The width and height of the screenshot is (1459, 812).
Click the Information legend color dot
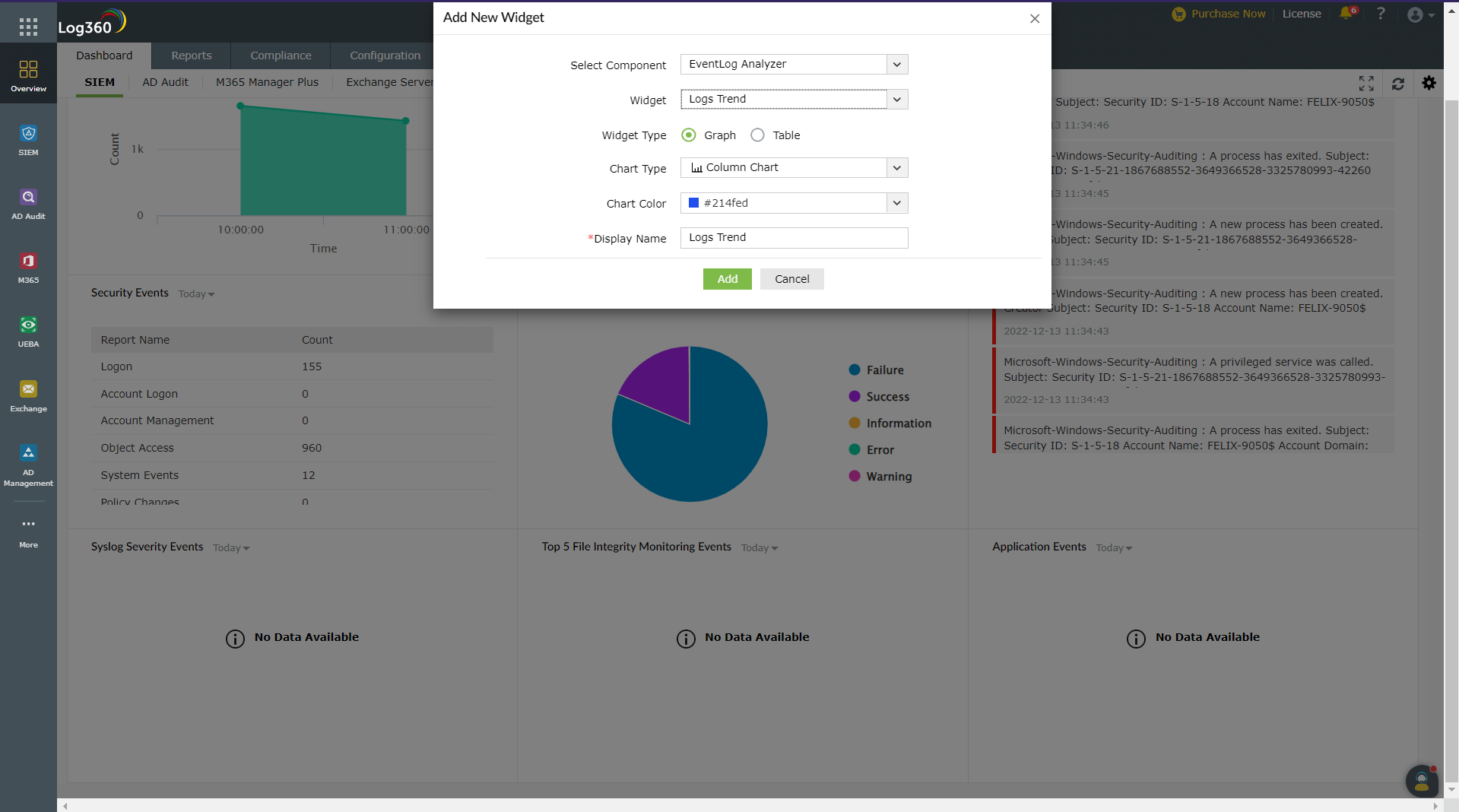(855, 423)
